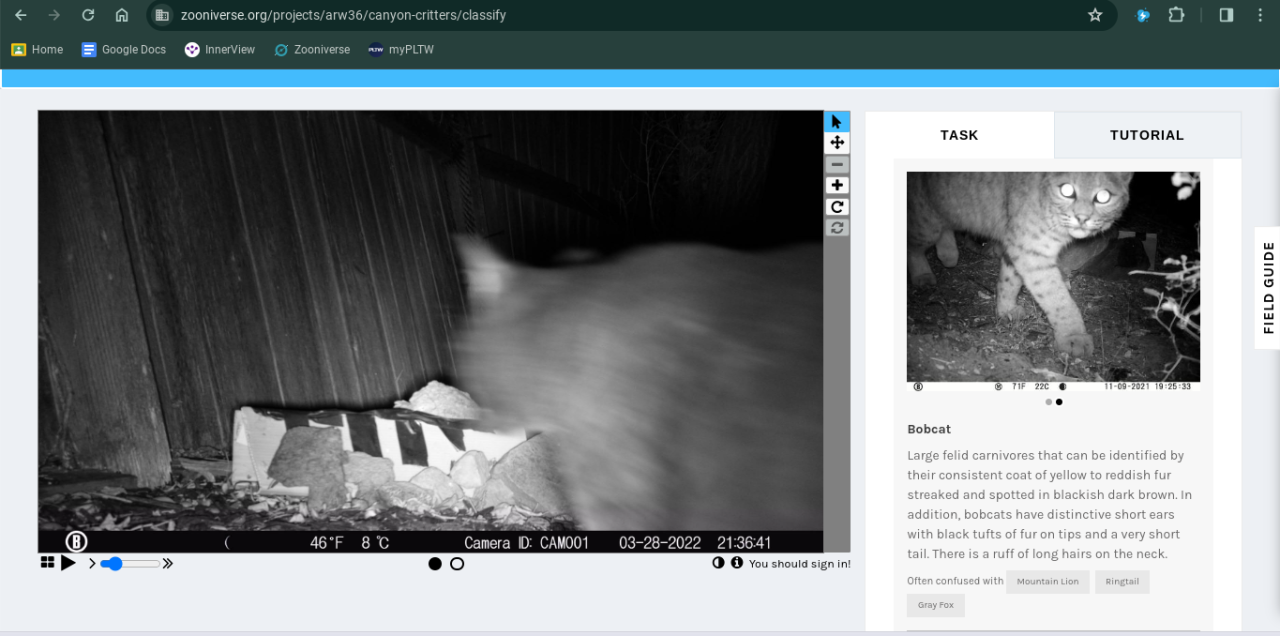The height and width of the screenshot is (636, 1280).
Task: Open the FIELD GUIDE side tab
Action: 1268,287
